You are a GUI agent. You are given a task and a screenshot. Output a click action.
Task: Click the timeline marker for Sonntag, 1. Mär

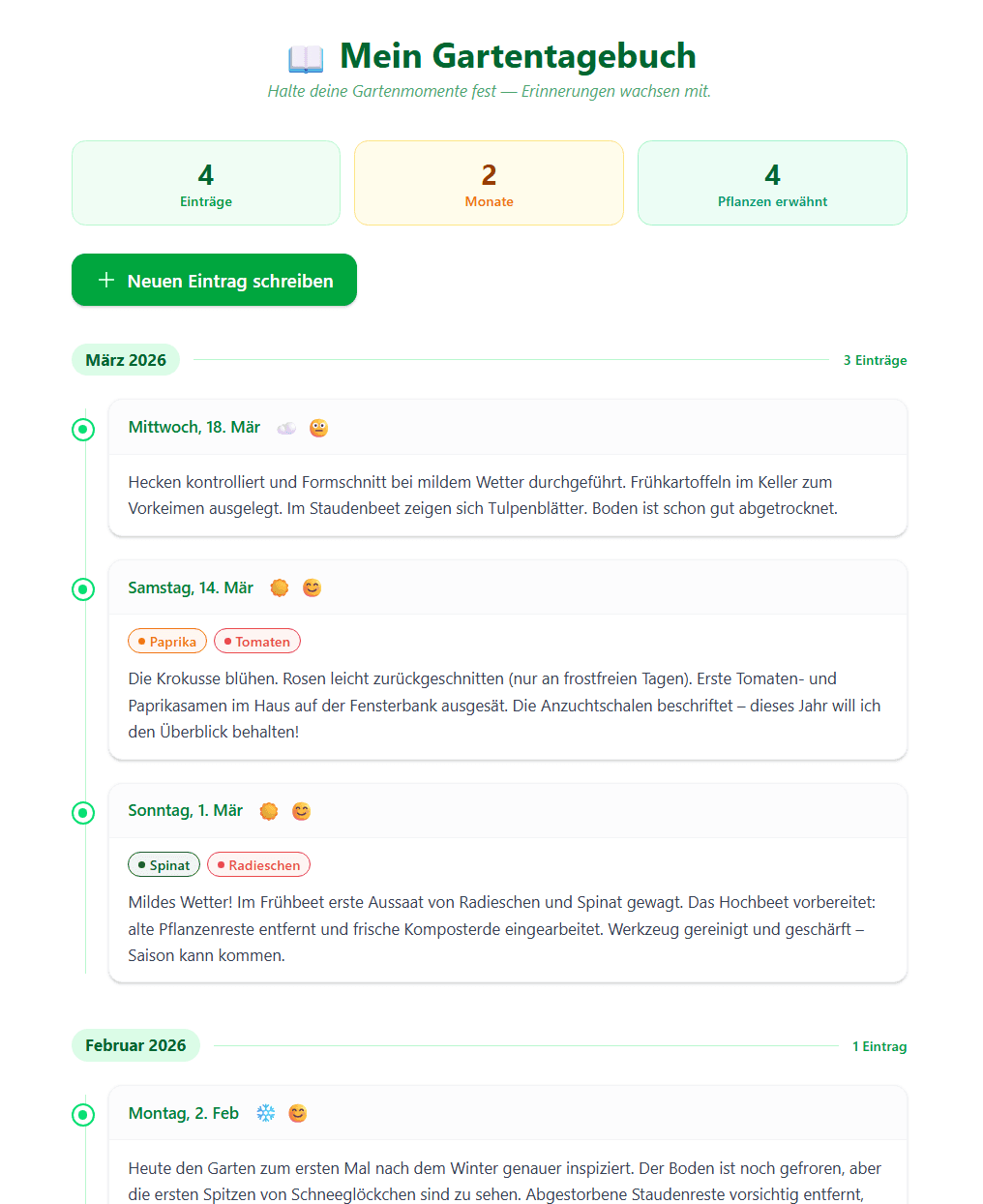pos(83,812)
